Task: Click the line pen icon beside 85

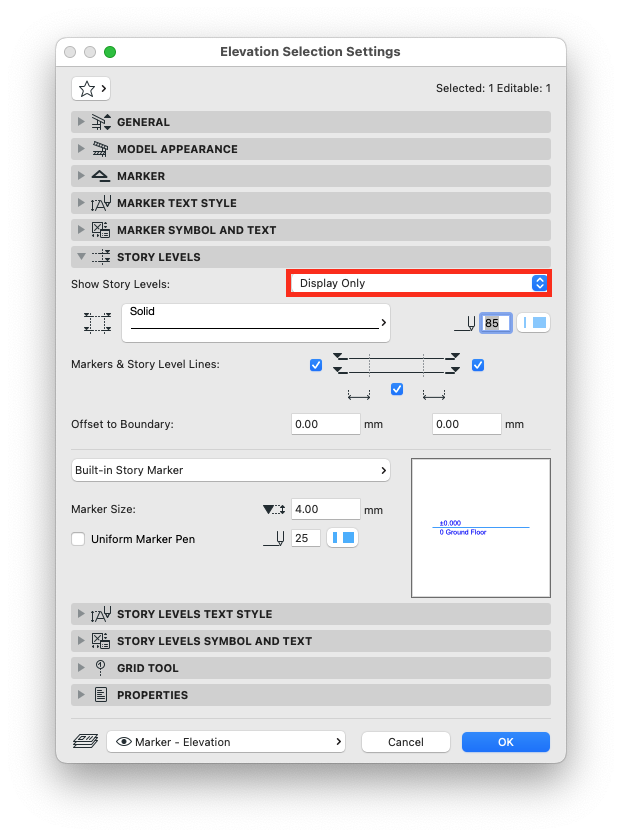Action: coord(465,323)
